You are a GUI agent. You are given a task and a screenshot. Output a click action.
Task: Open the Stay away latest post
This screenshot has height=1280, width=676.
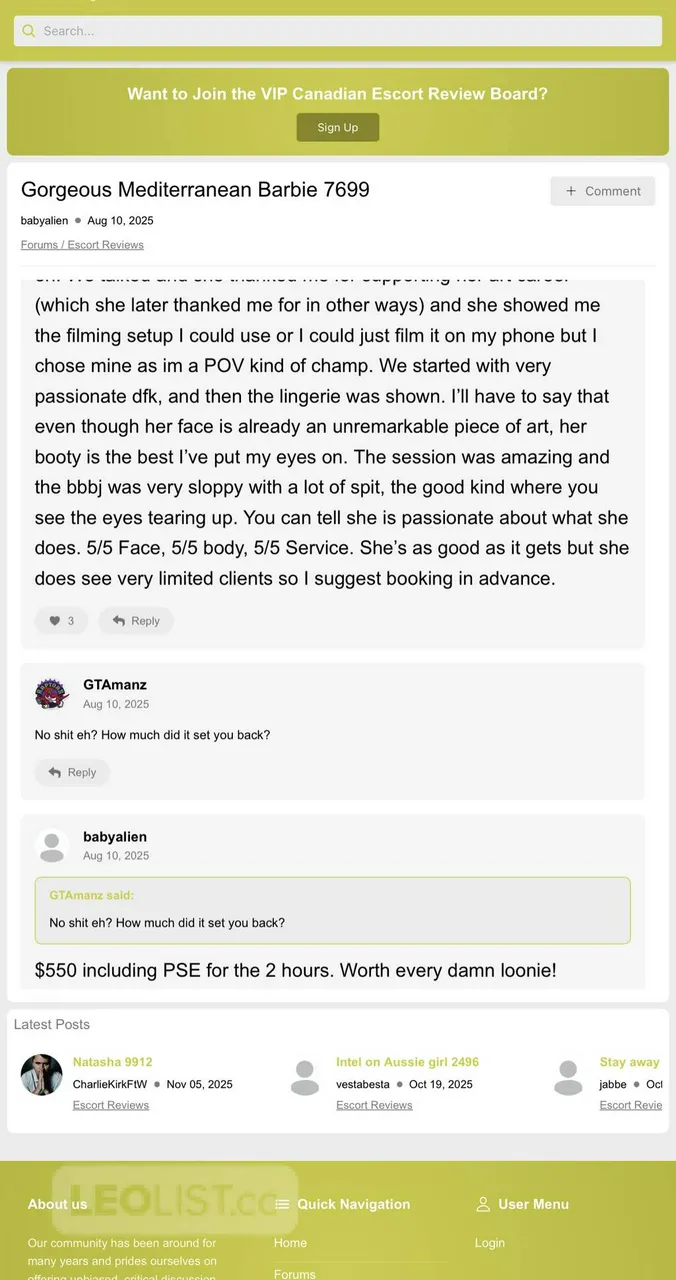pyautogui.click(x=629, y=1062)
